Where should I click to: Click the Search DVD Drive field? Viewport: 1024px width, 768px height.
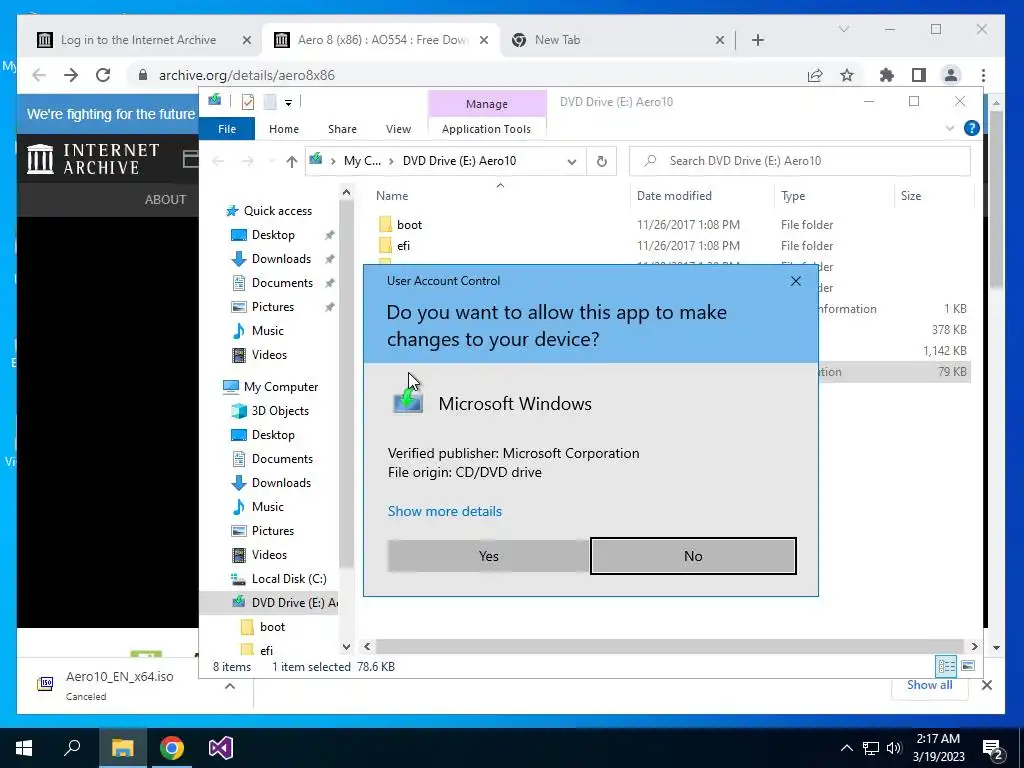799,161
